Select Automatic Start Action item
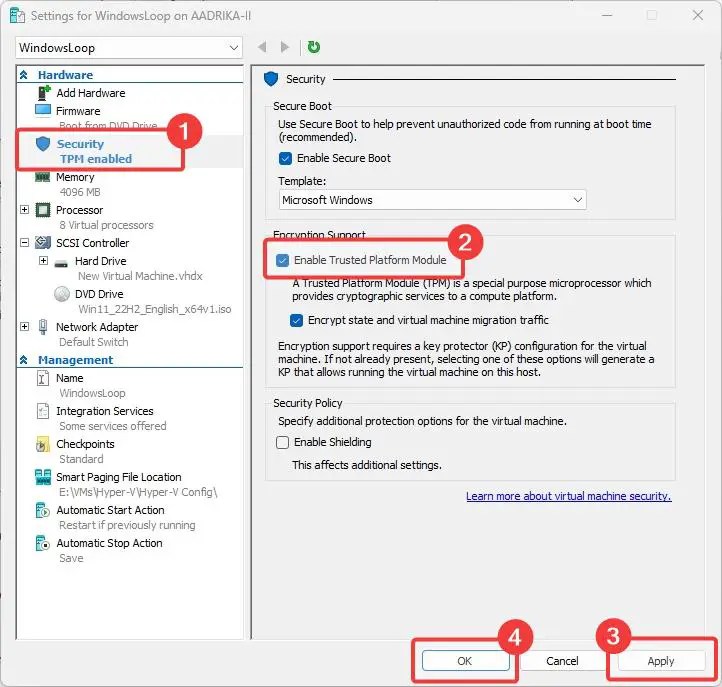Screen dimensions: 722x687 point(110,510)
